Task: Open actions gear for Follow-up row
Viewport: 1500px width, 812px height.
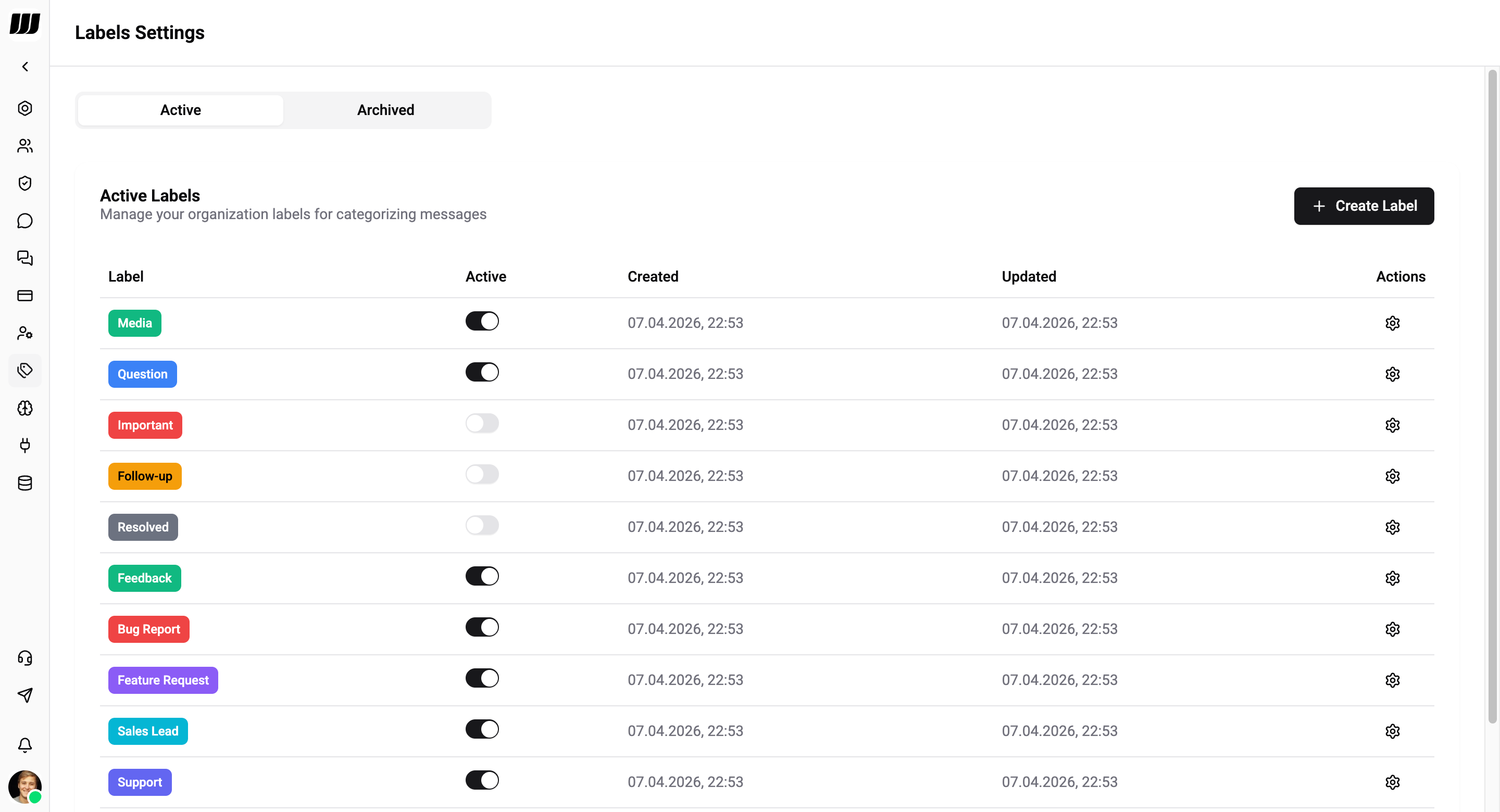Action: [1392, 476]
